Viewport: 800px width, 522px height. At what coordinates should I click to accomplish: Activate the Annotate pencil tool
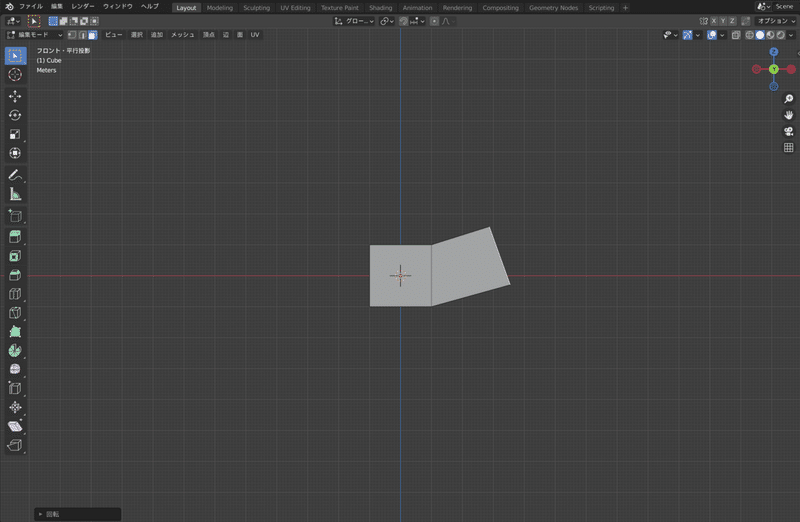[15, 176]
